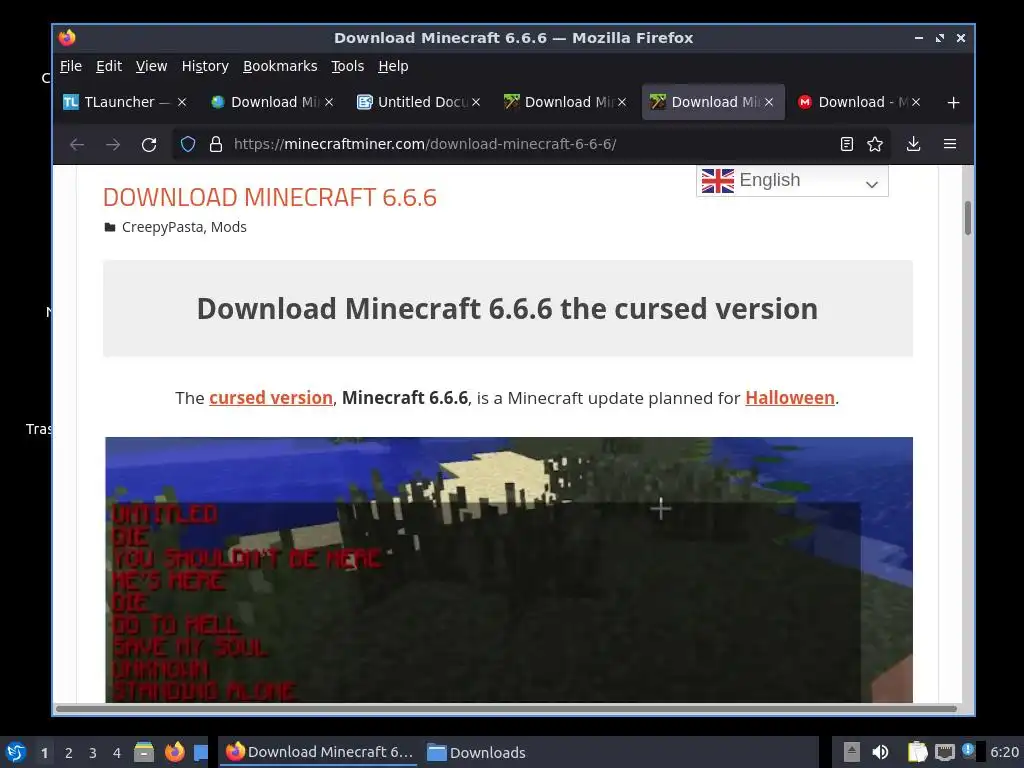Open the Edit menu
The height and width of the screenshot is (768, 1024).
click(108, 66)
